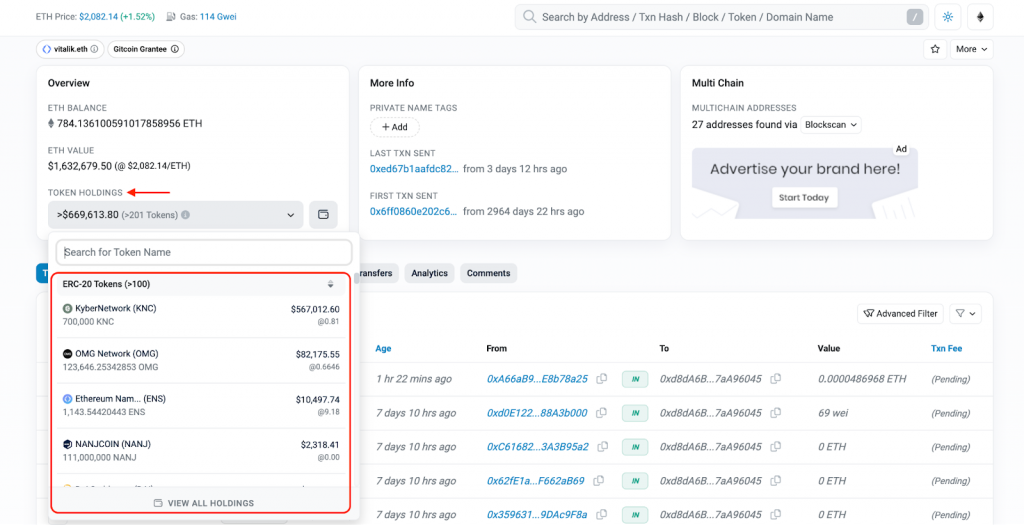Click IN badge in 1 hr 22 mins row

635,379
